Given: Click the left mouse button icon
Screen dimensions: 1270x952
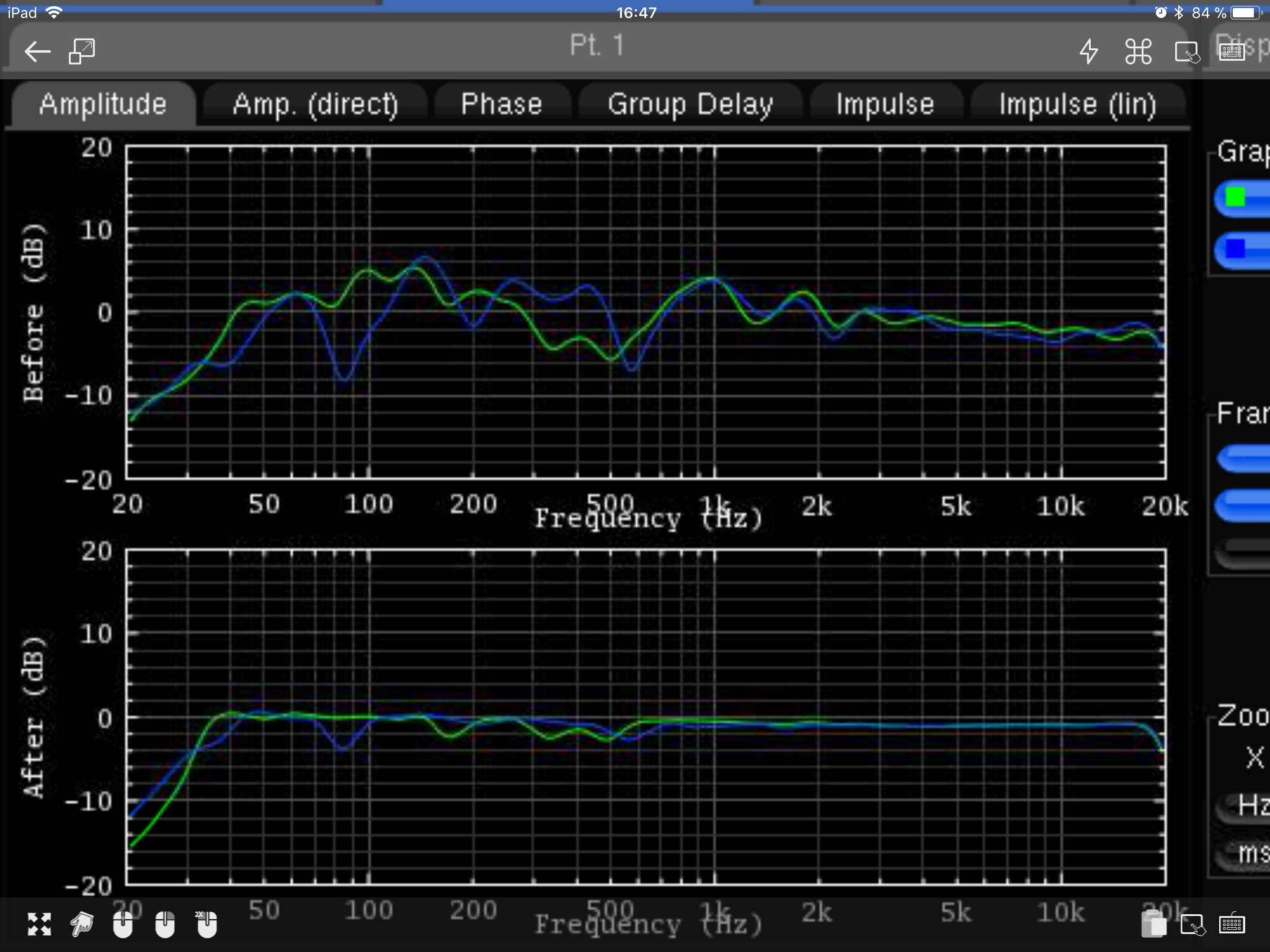Looking at the screenshot, I should [123, 924].
